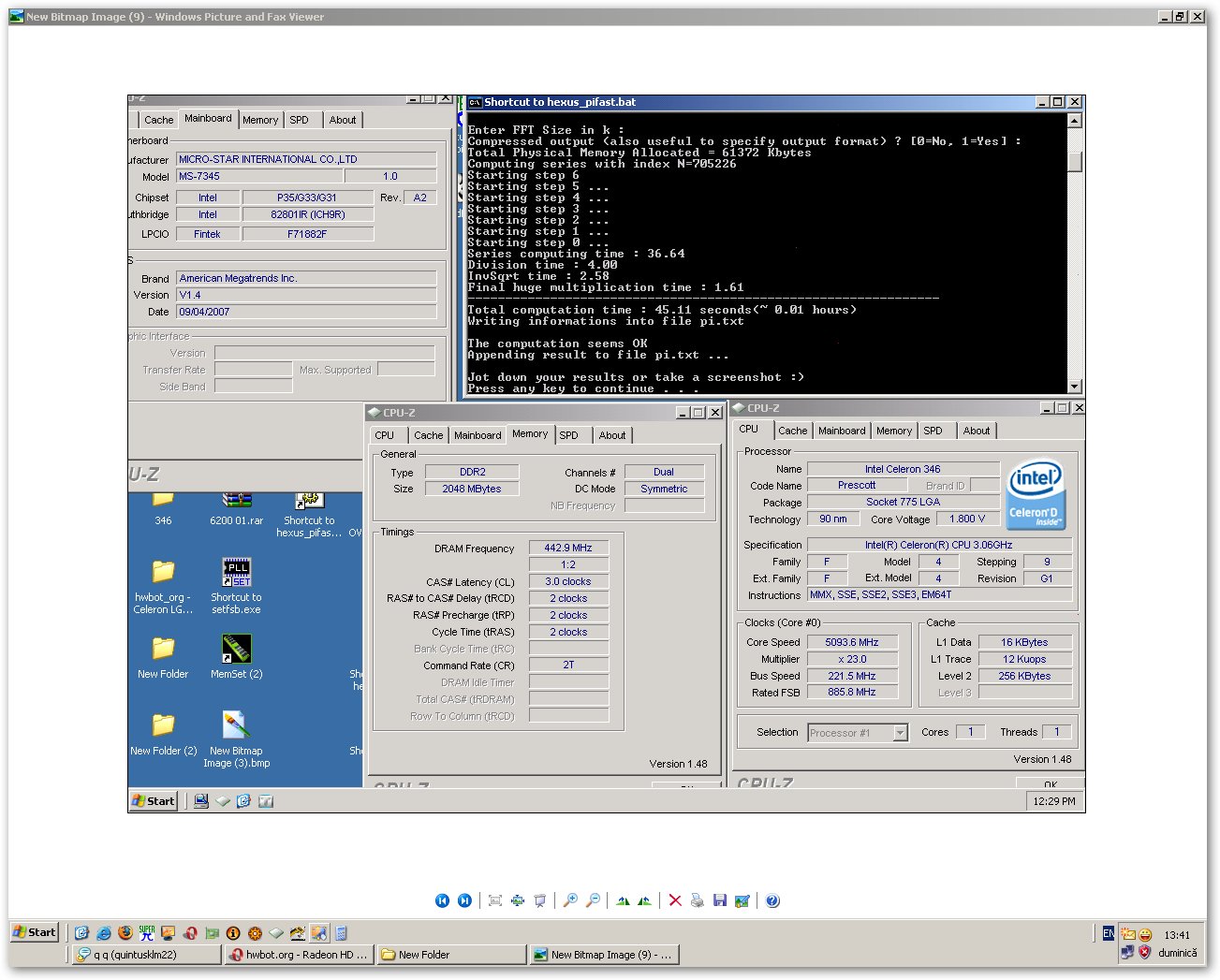Click the Core Speed value 5093.6 MHz
The image size is (1220, 980).
(x=851, y=642)
